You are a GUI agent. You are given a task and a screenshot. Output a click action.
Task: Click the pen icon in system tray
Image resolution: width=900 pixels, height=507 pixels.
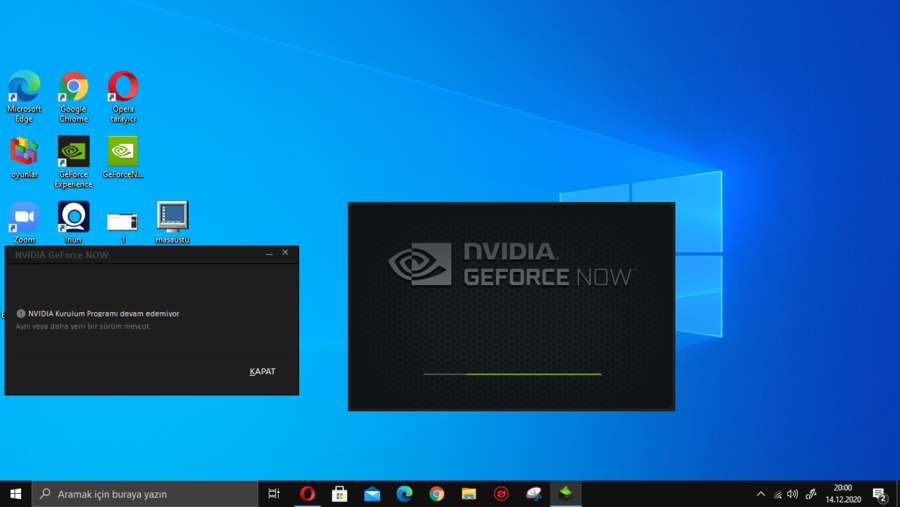point(811,494)
